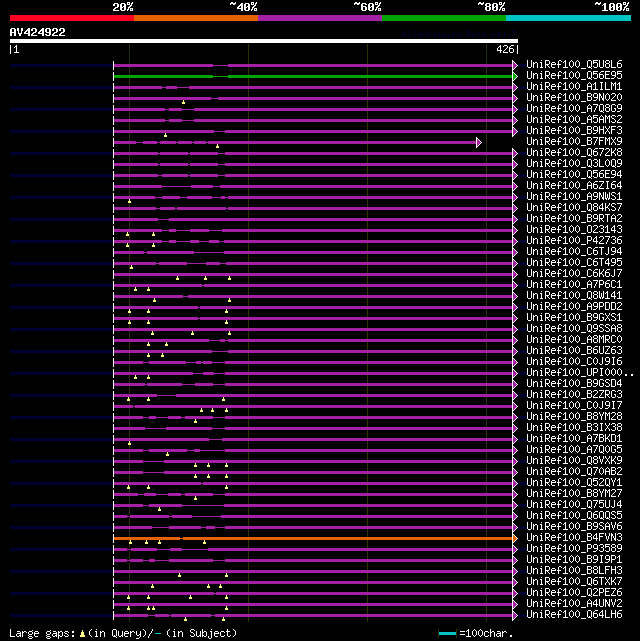Choose the UniRef100_A7BKD1 hit

tap(574, 439)
